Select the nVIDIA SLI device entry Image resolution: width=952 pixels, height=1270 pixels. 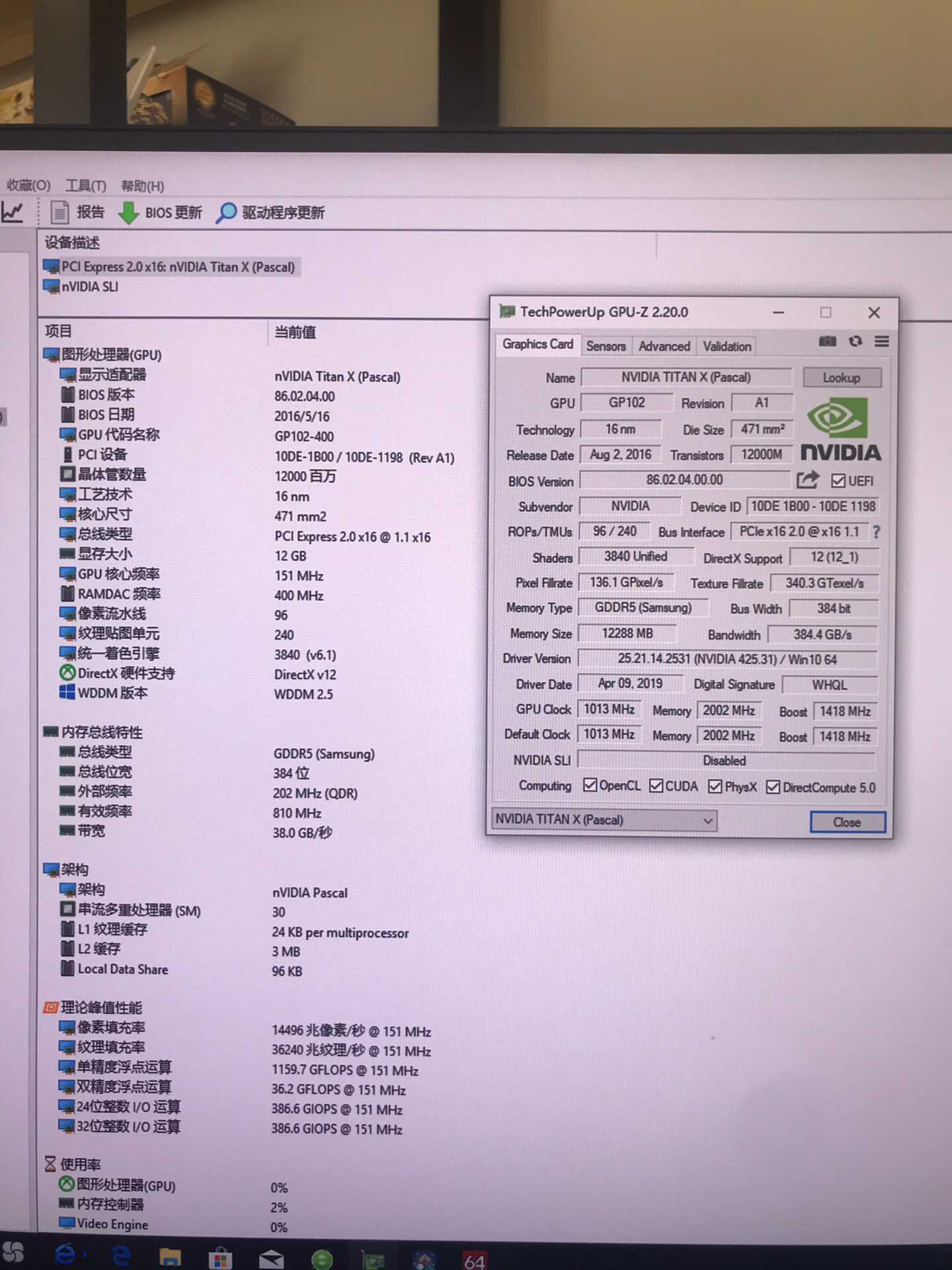coord(81,286)
